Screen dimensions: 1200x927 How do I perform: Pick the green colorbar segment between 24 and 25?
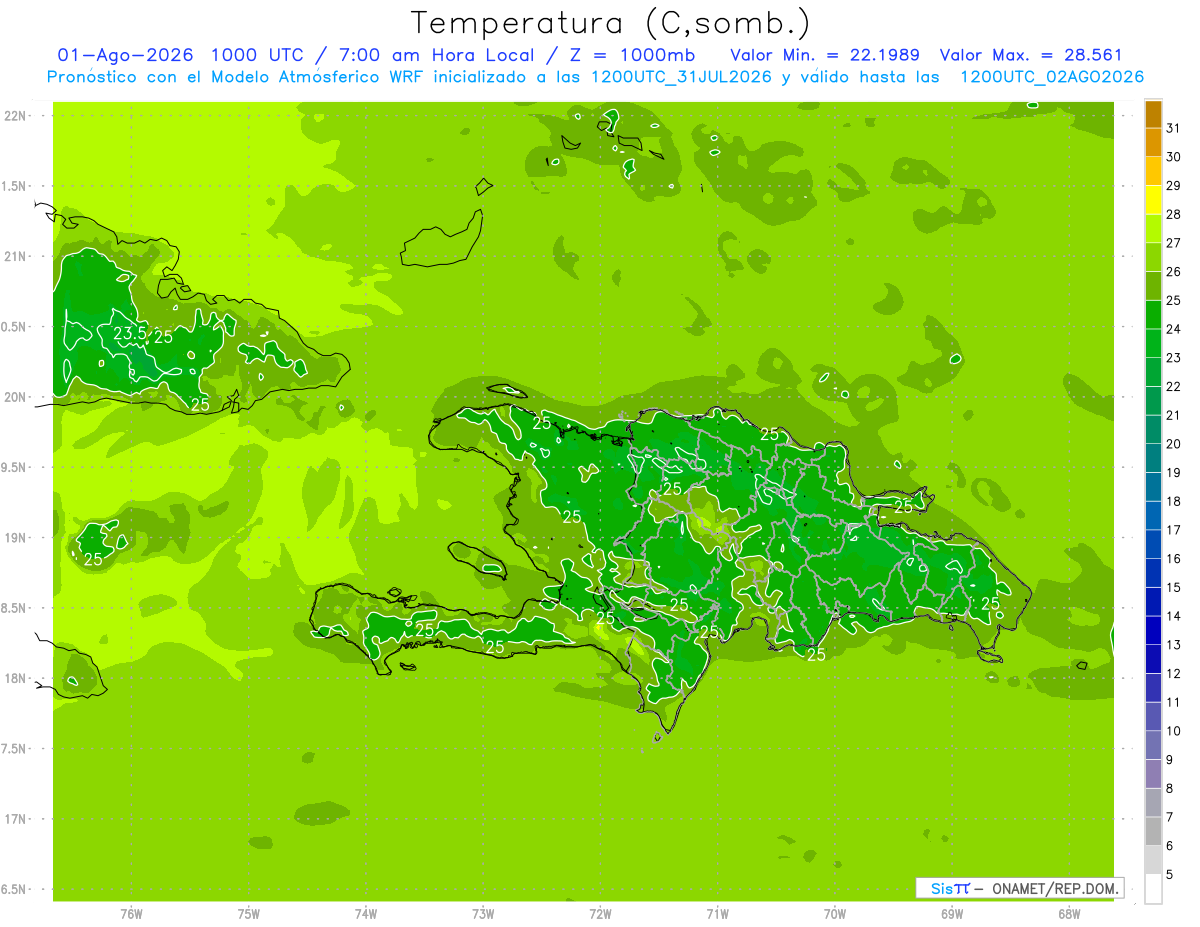pos(1153,315)
